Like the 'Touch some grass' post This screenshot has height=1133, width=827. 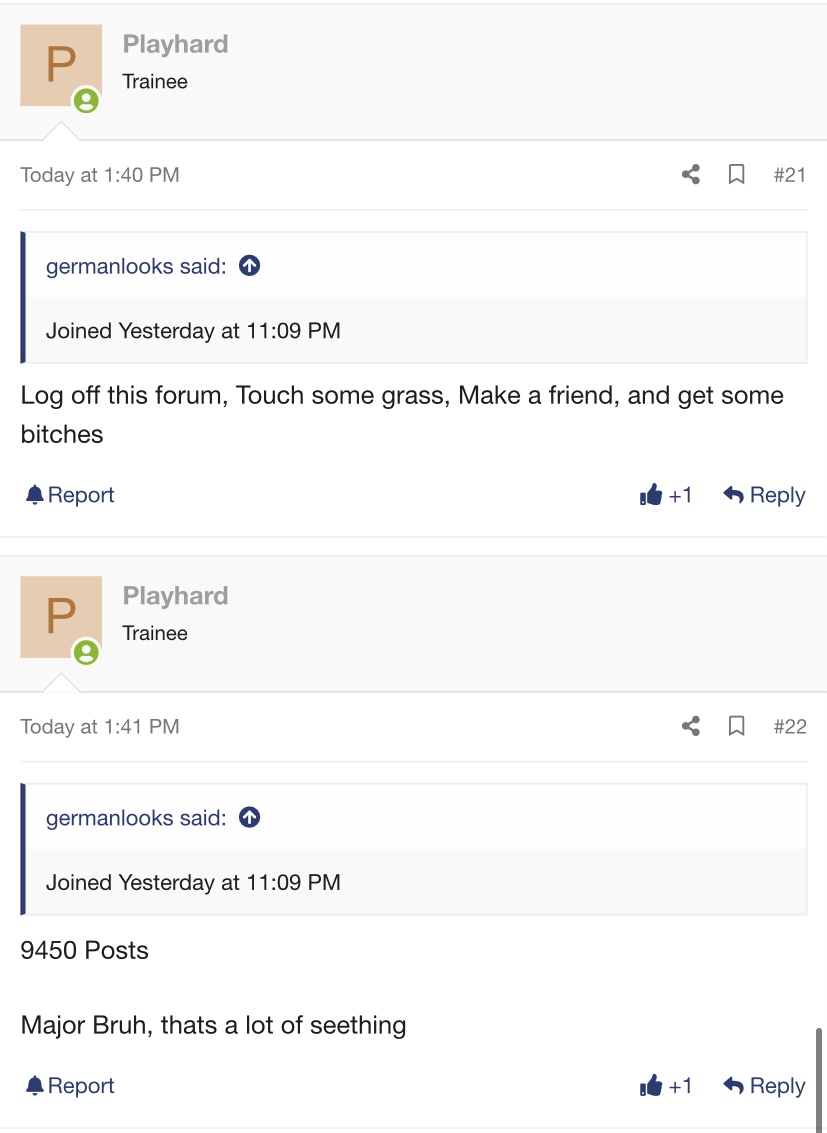666,495
